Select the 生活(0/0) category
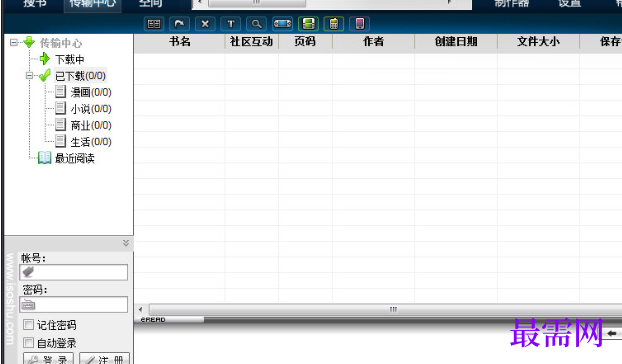 (x=91, y=142)
